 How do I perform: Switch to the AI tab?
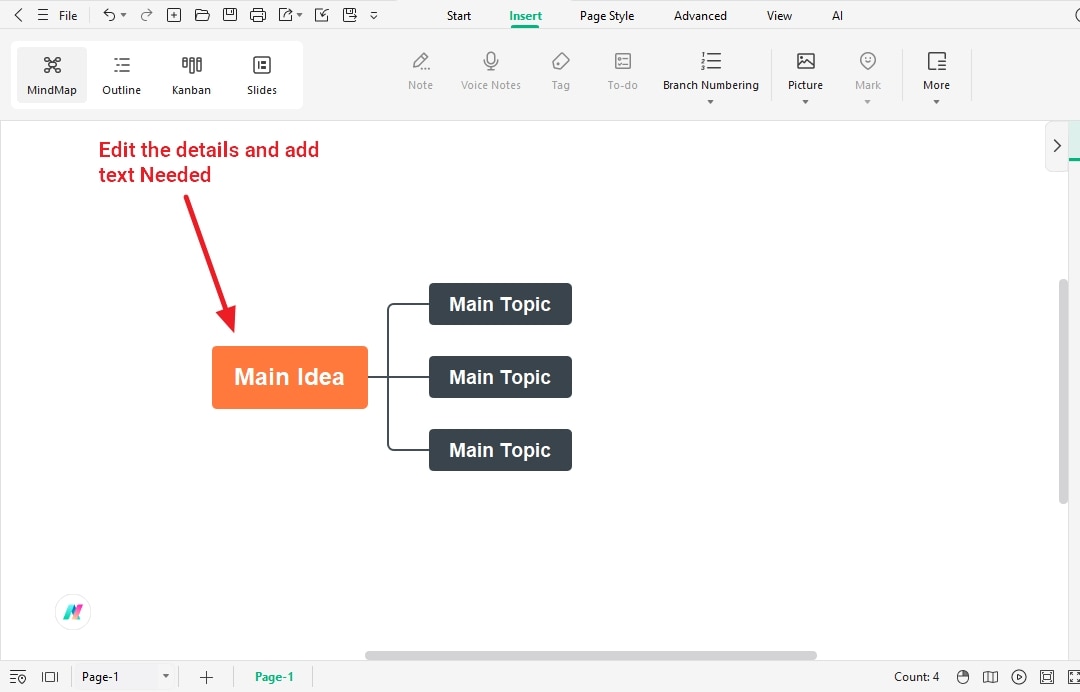coord(837,16)
